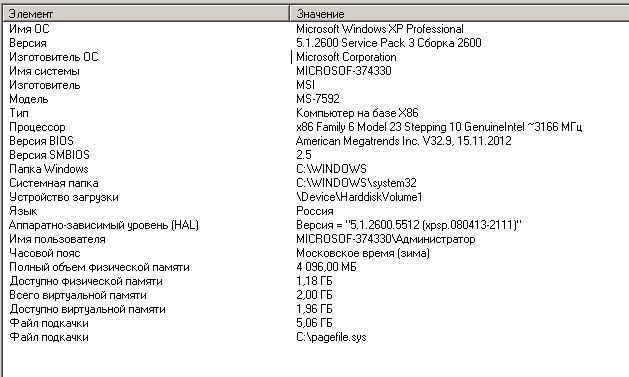
Task: Select the Версия SMBIOS row
Action: click(316, 155)
